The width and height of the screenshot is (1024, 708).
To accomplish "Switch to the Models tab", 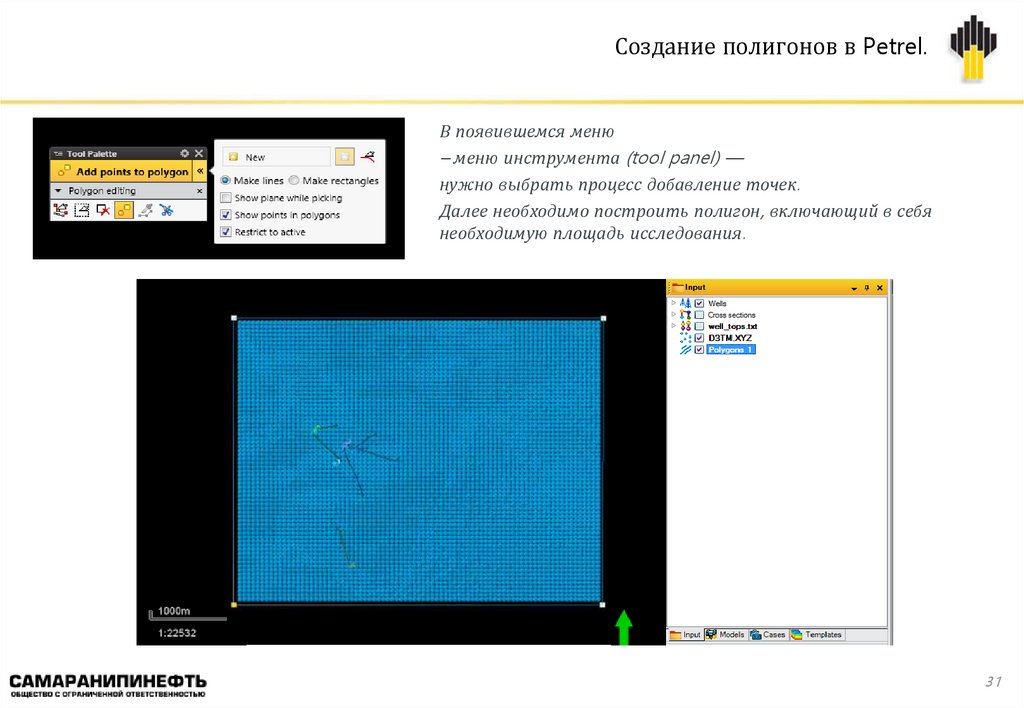I will click(x=726, y=634).
